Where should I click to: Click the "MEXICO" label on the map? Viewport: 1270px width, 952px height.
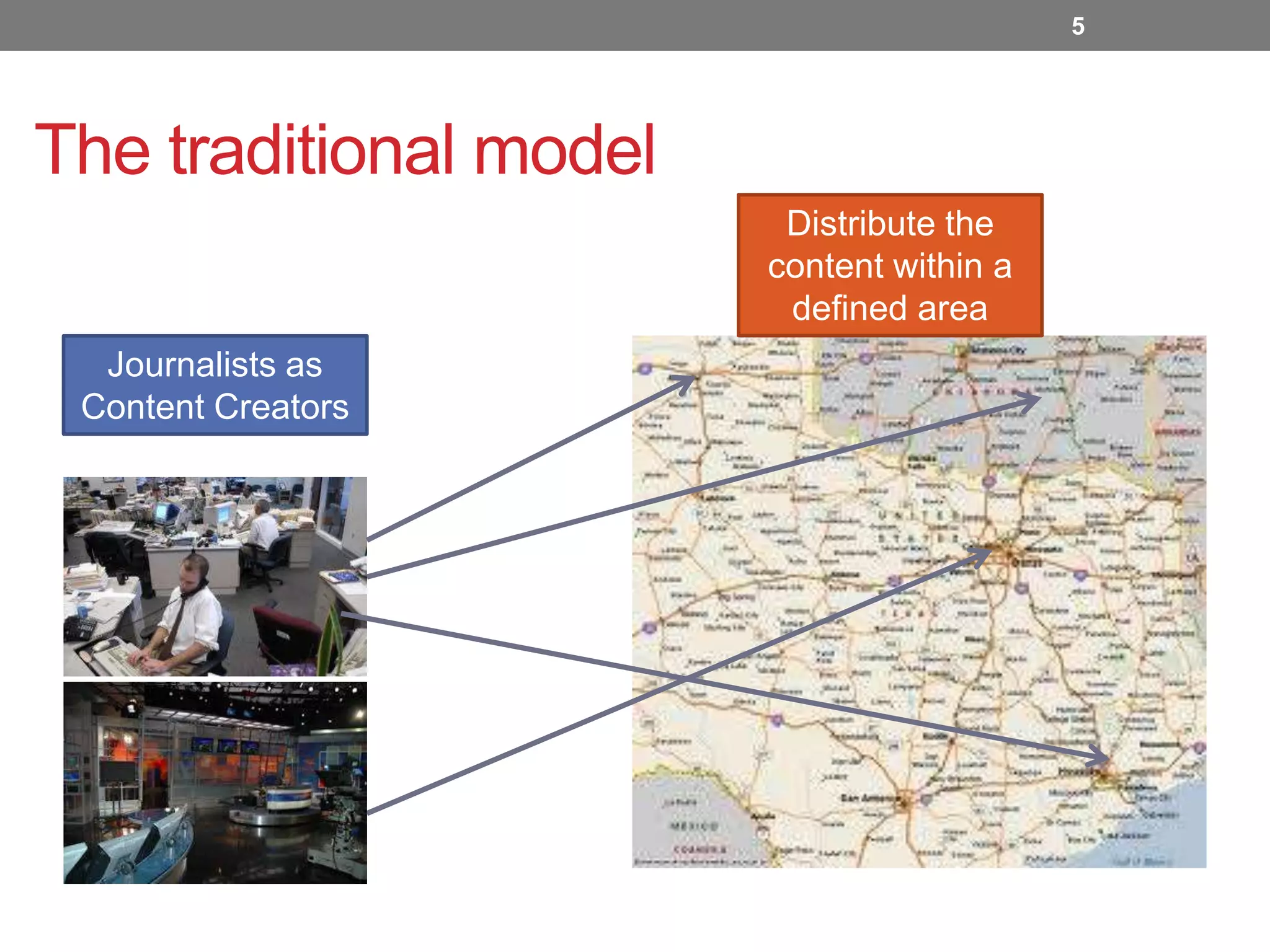695,826
